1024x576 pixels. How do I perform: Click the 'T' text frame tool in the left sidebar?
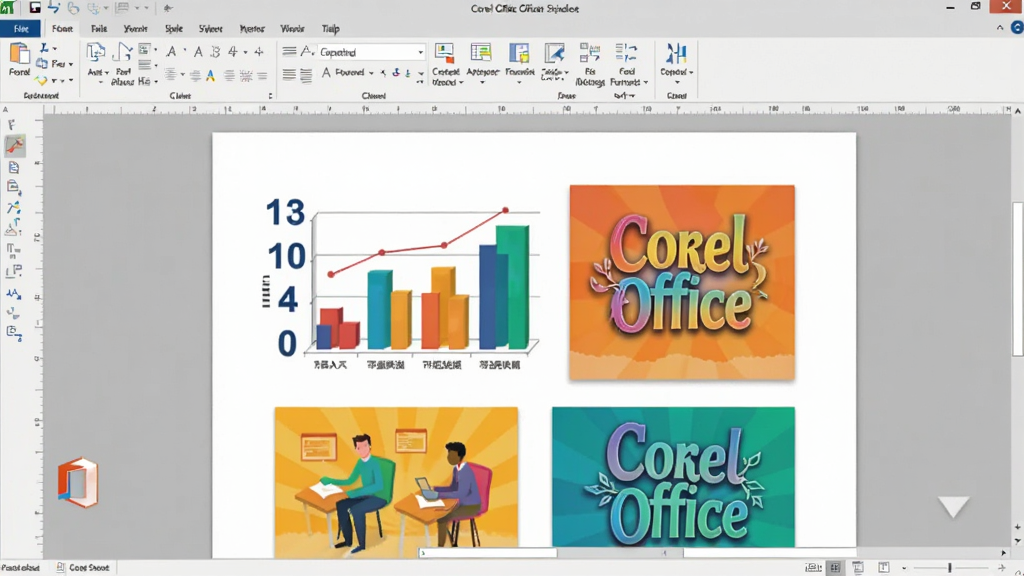pos(12,250)
